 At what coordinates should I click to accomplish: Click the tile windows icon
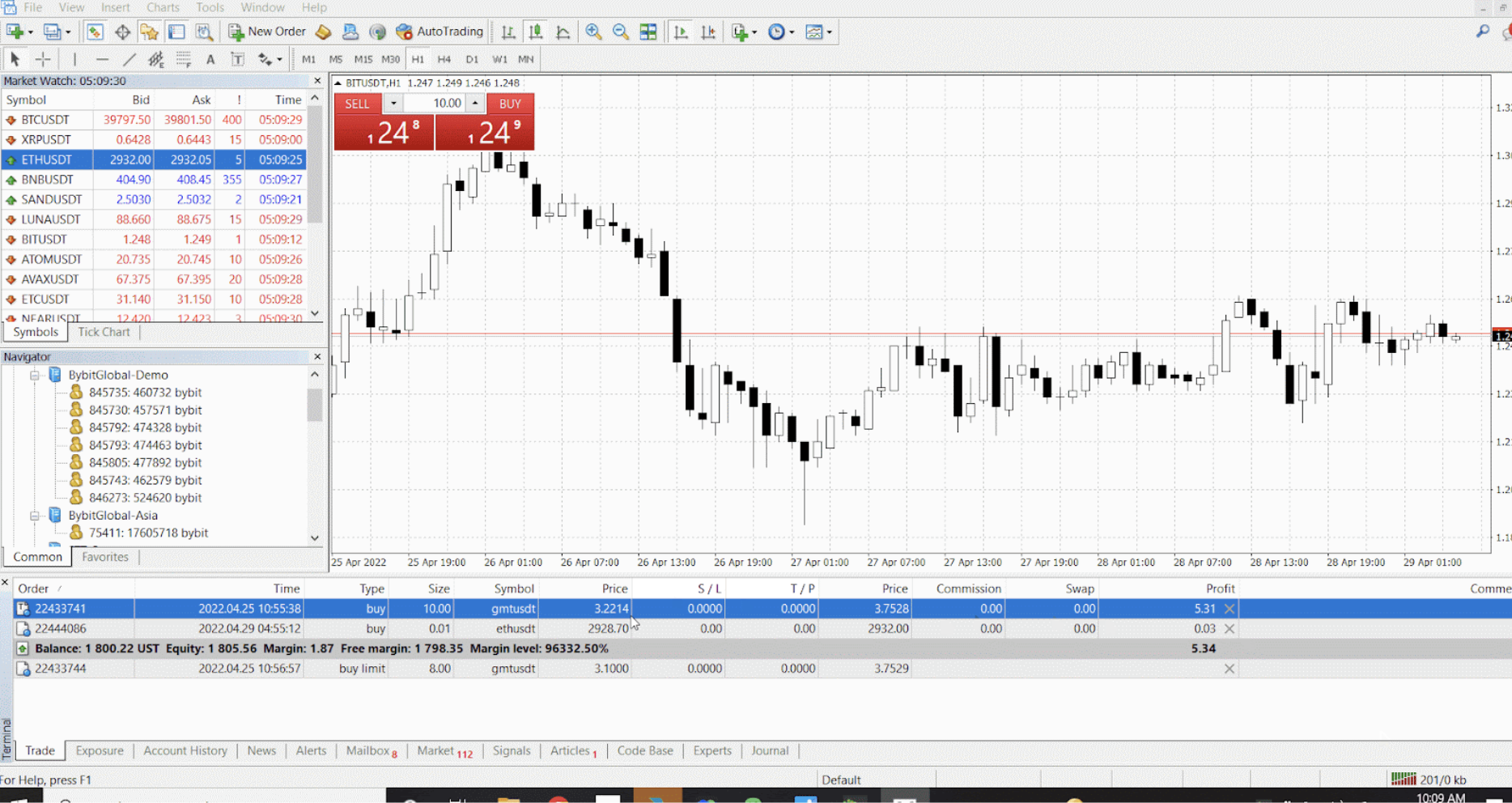point(648,32)
